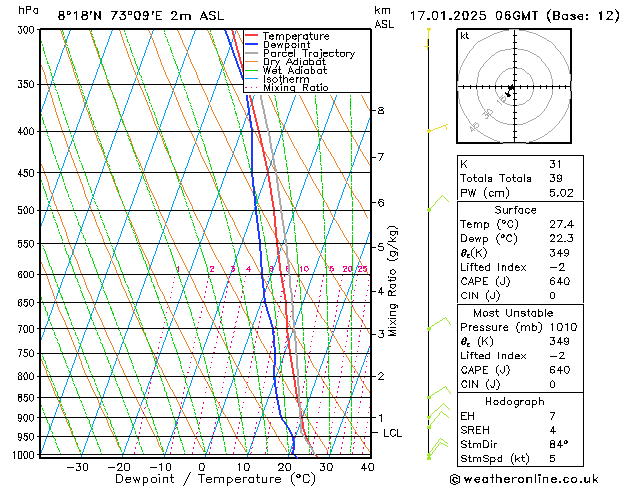Click the '500' hPa pressure axis label

coord(28,210)
